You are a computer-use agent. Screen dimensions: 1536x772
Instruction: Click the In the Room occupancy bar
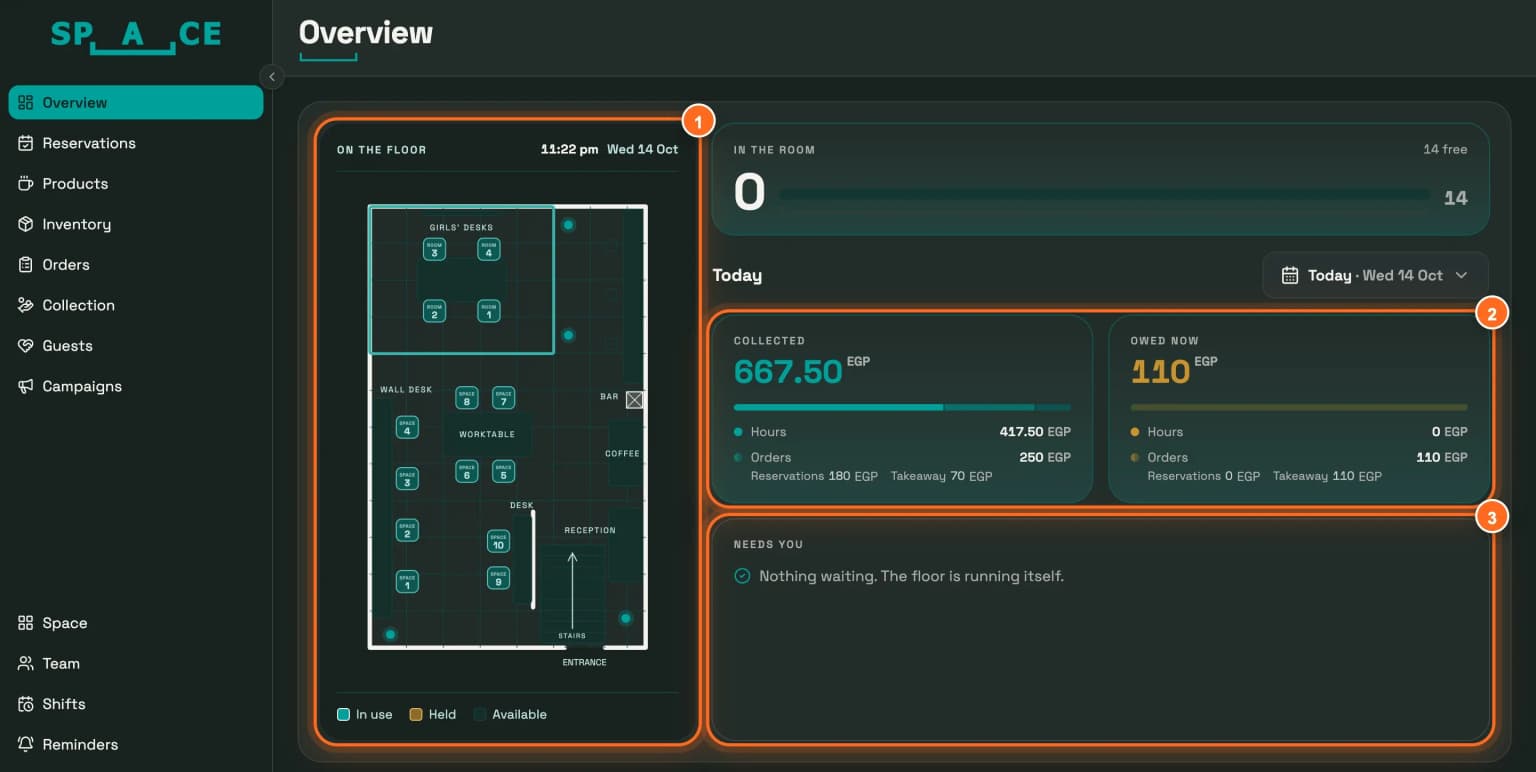(x=1104, y=195)
